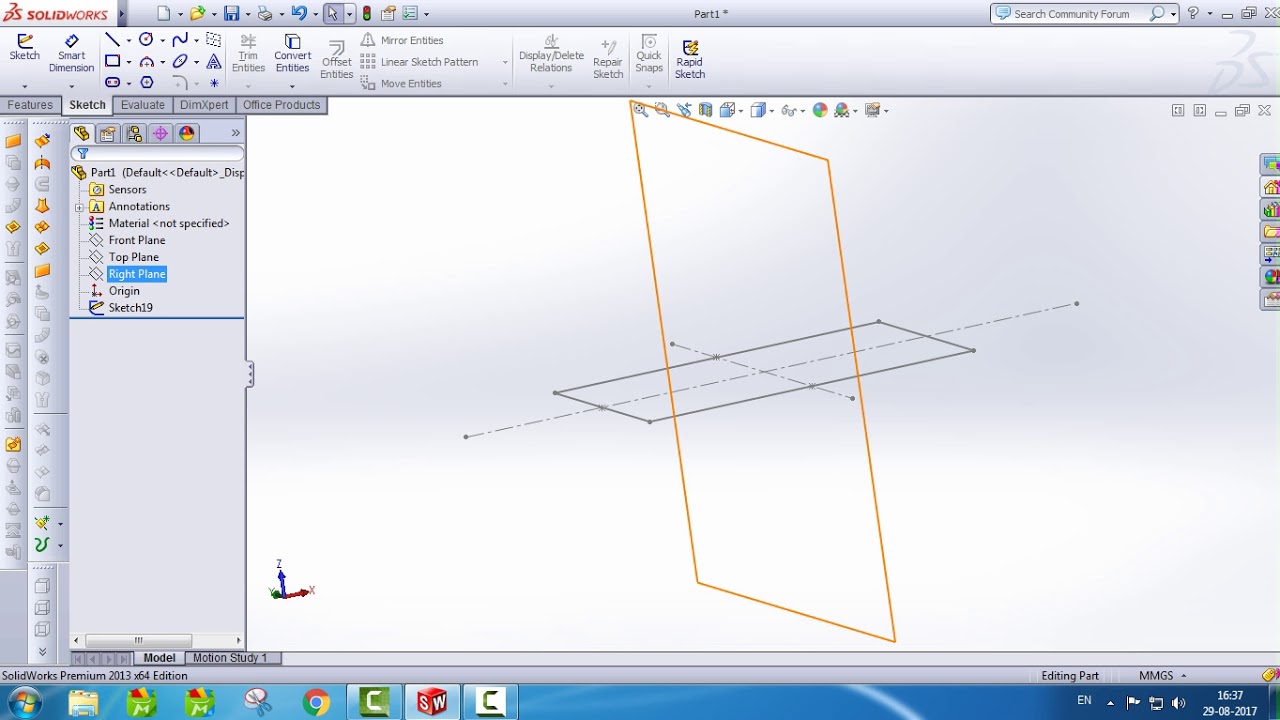The height and width of the screenshot is (720, 1280).
Task: Click the Rebuild traffic light icon
Action: [367, 14]
